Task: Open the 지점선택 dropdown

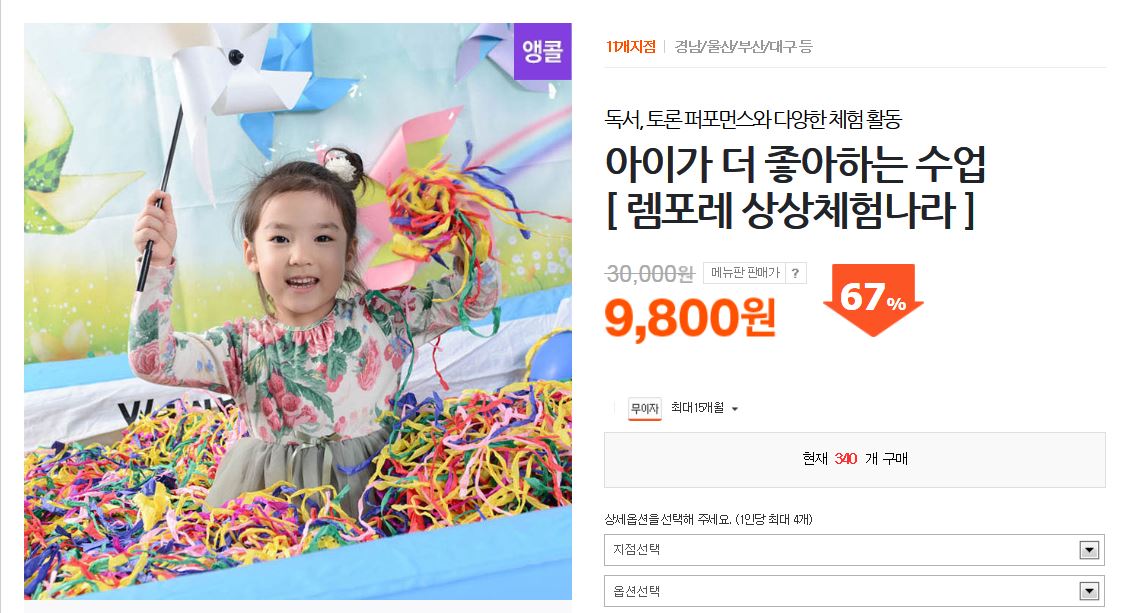Action: pyautogui.click(x=854, y=550)
